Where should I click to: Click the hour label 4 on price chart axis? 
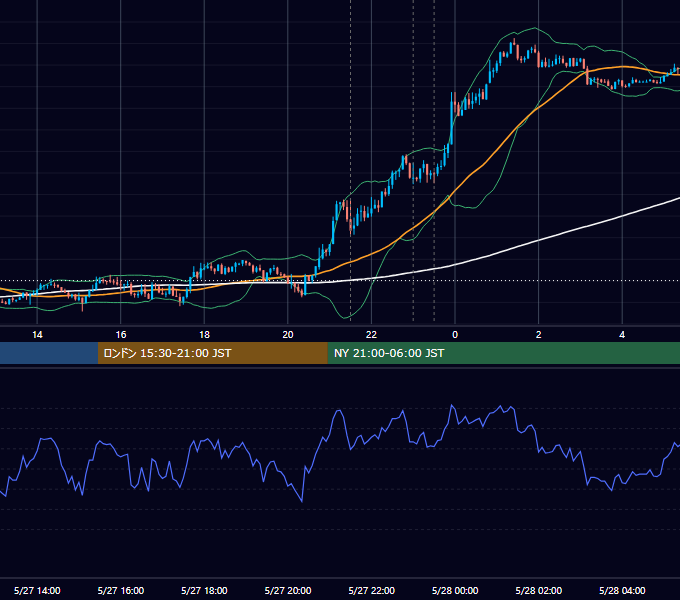(622, 335)
